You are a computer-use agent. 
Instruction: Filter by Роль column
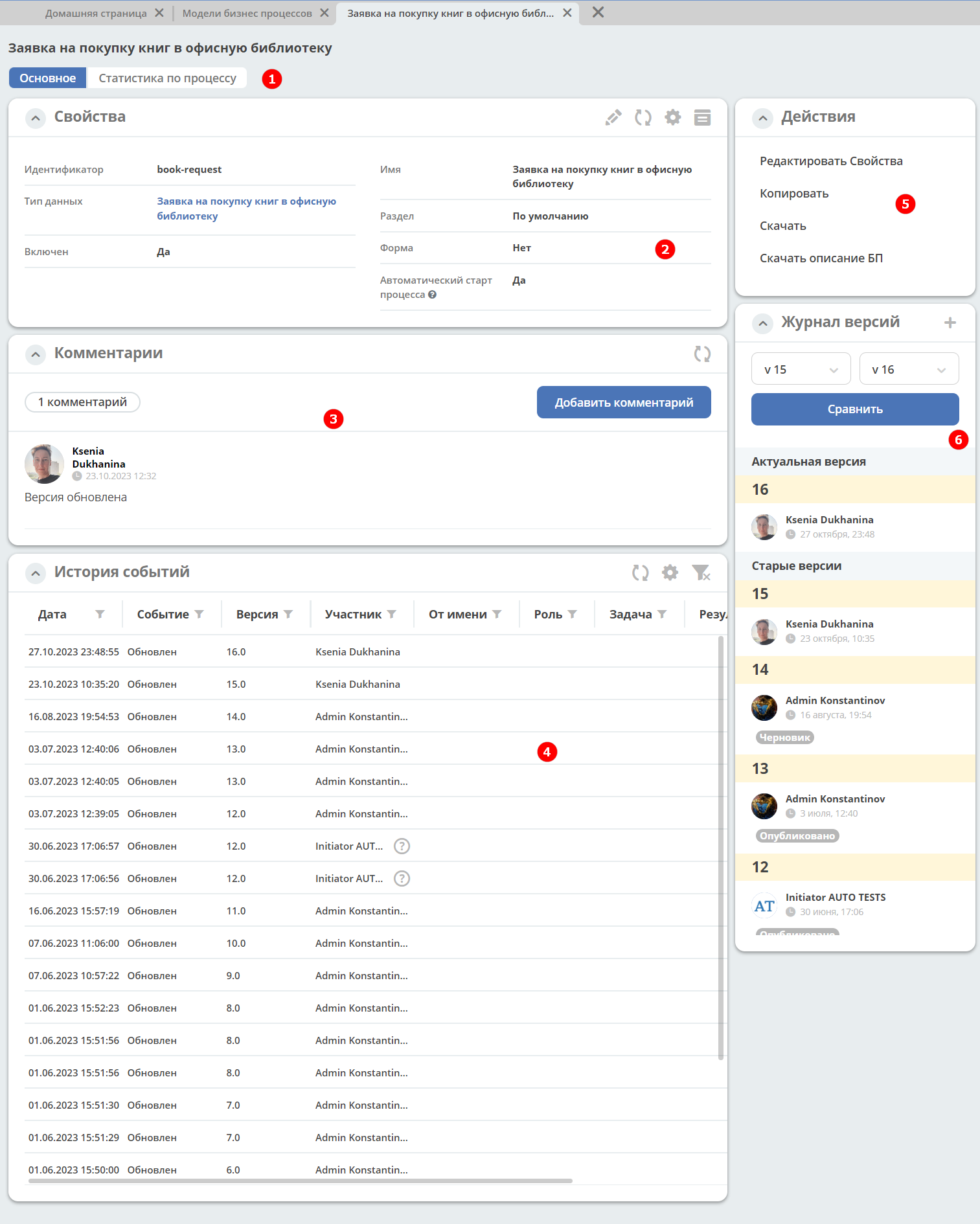pyautogui.click(x=573, y=614)
